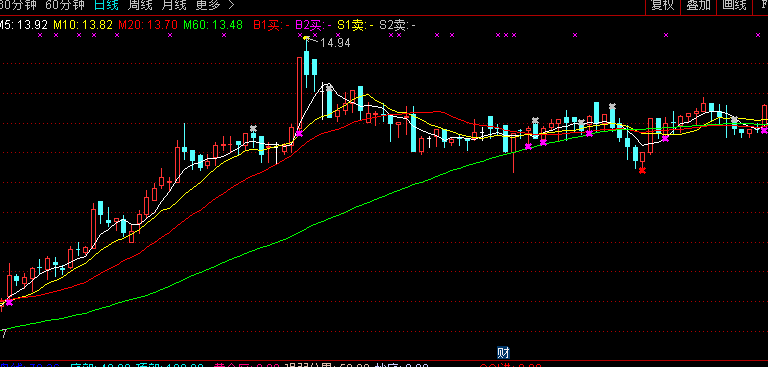
Task: Select the green M60: 13.48 label
Action: coord(213,24)
